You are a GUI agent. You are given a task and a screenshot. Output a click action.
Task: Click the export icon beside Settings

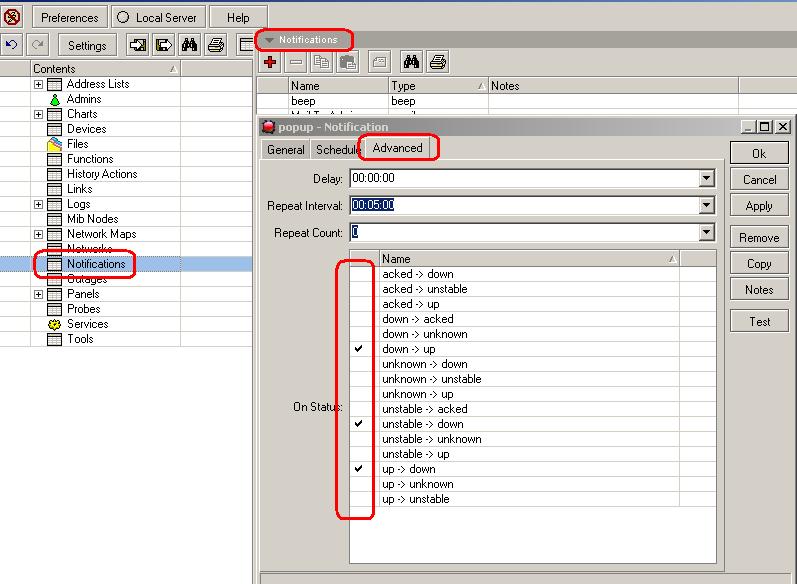(164, 45)
